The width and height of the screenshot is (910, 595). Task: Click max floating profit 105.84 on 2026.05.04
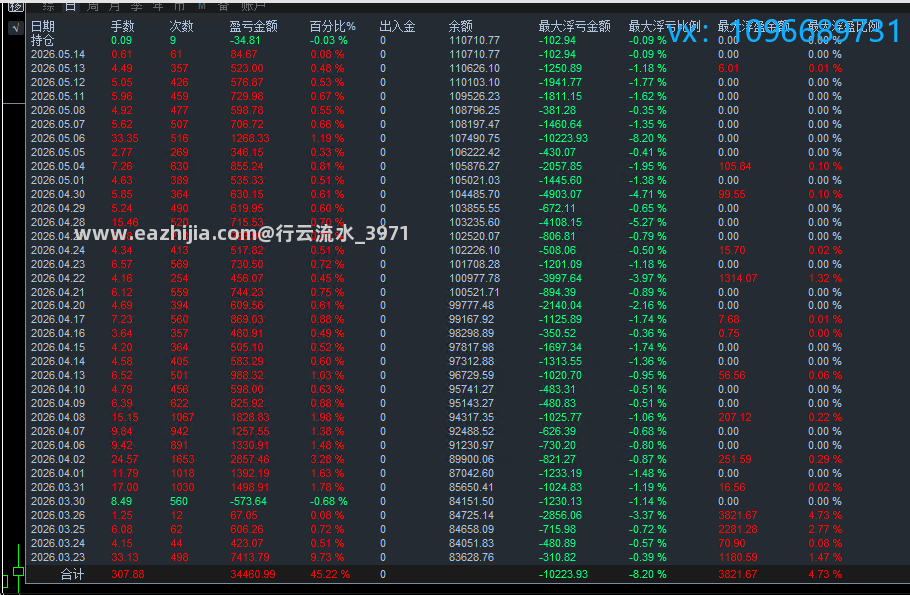coord(735,166)
